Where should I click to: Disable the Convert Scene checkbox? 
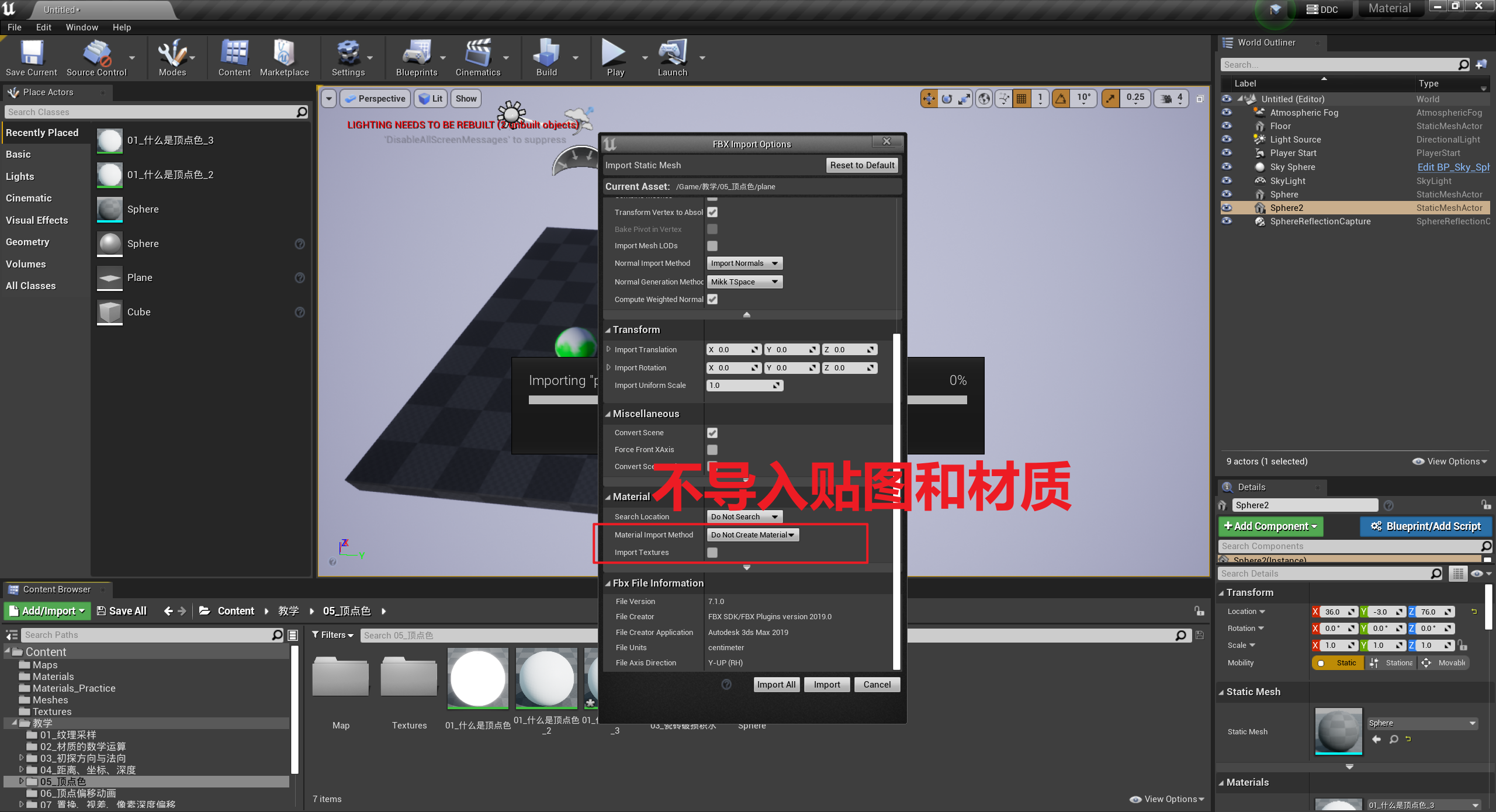tap(712, 432)
